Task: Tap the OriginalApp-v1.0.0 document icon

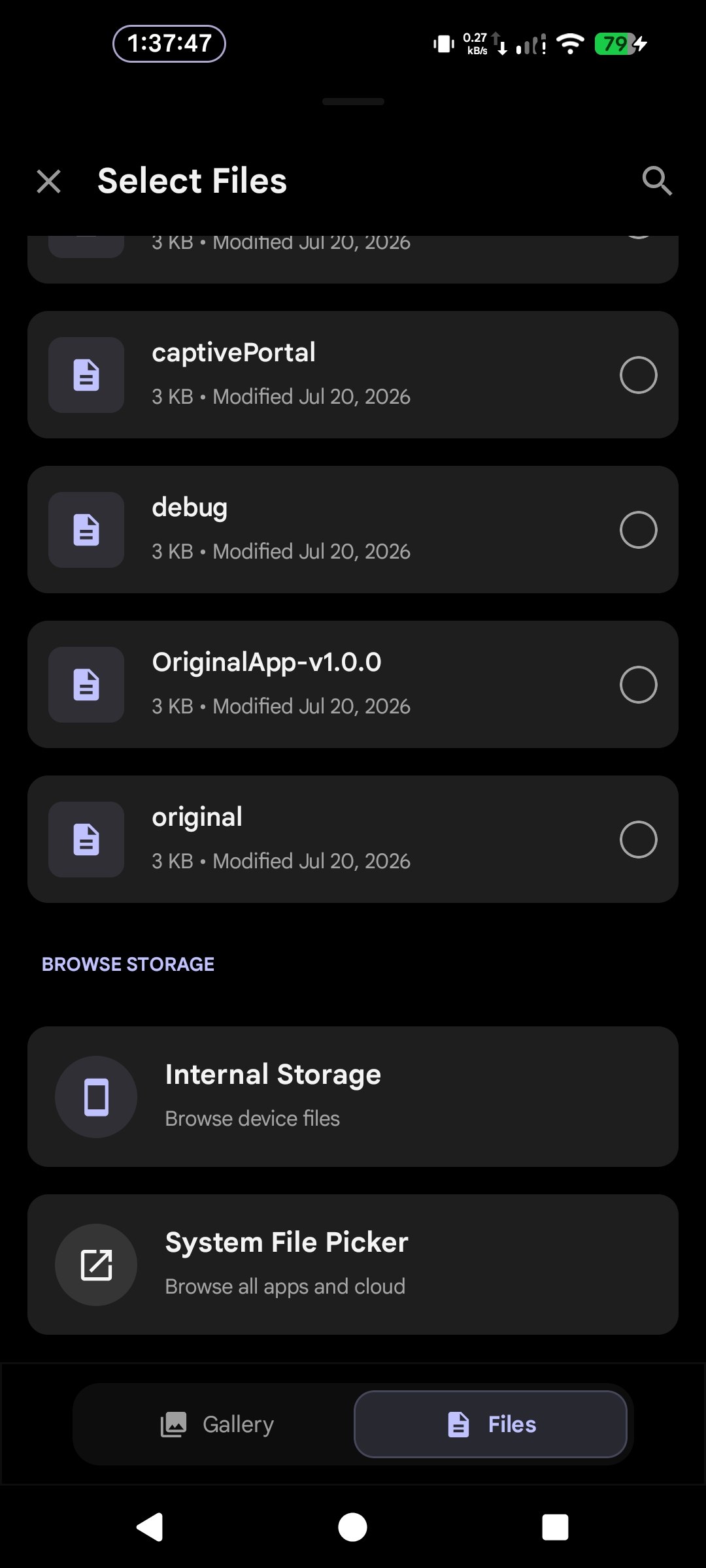Action: 86,685
